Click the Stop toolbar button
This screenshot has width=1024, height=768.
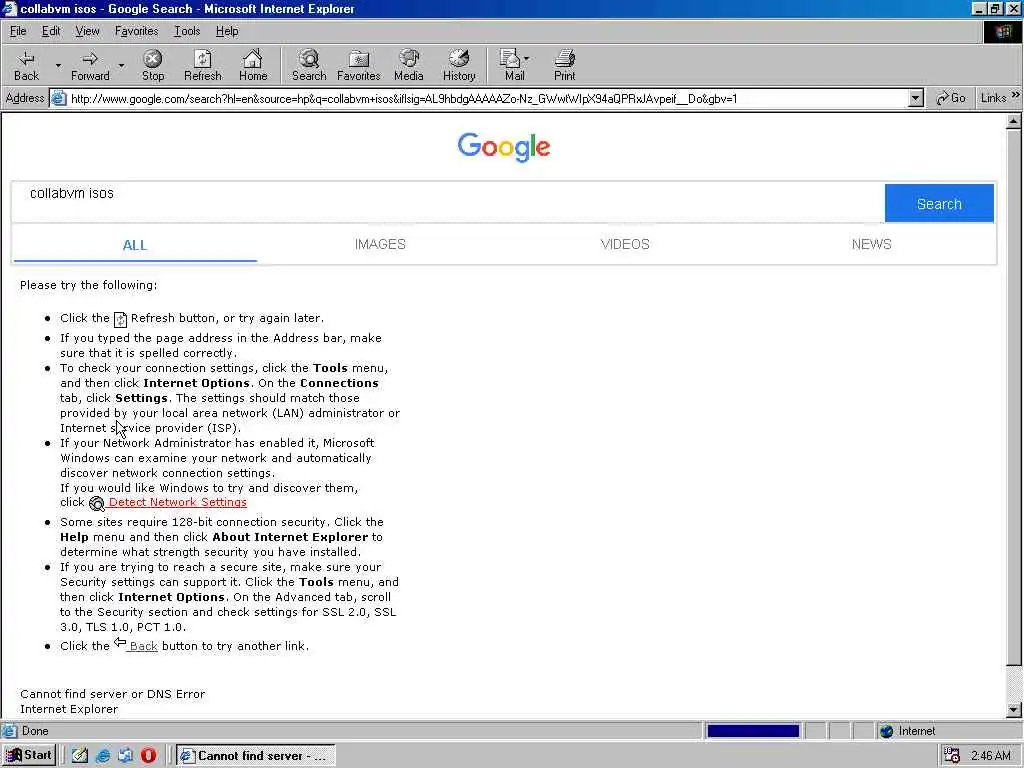click(x=153, y=65)
